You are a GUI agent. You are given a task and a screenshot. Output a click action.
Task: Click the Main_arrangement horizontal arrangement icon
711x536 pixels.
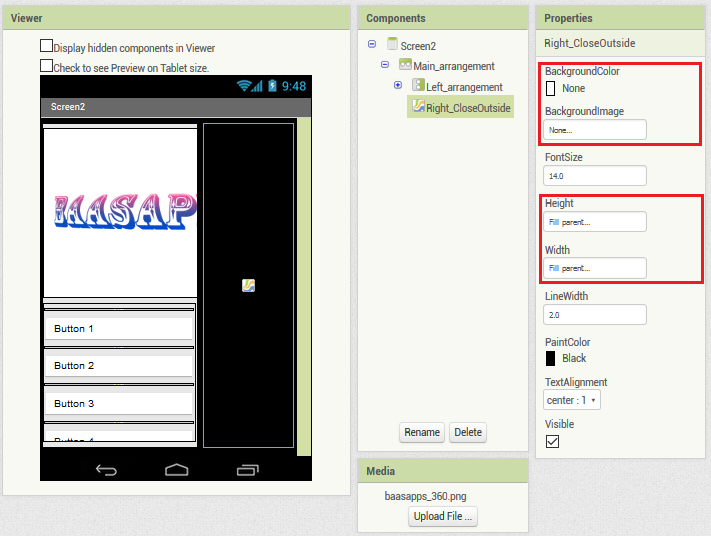click(x=405, y=64)
